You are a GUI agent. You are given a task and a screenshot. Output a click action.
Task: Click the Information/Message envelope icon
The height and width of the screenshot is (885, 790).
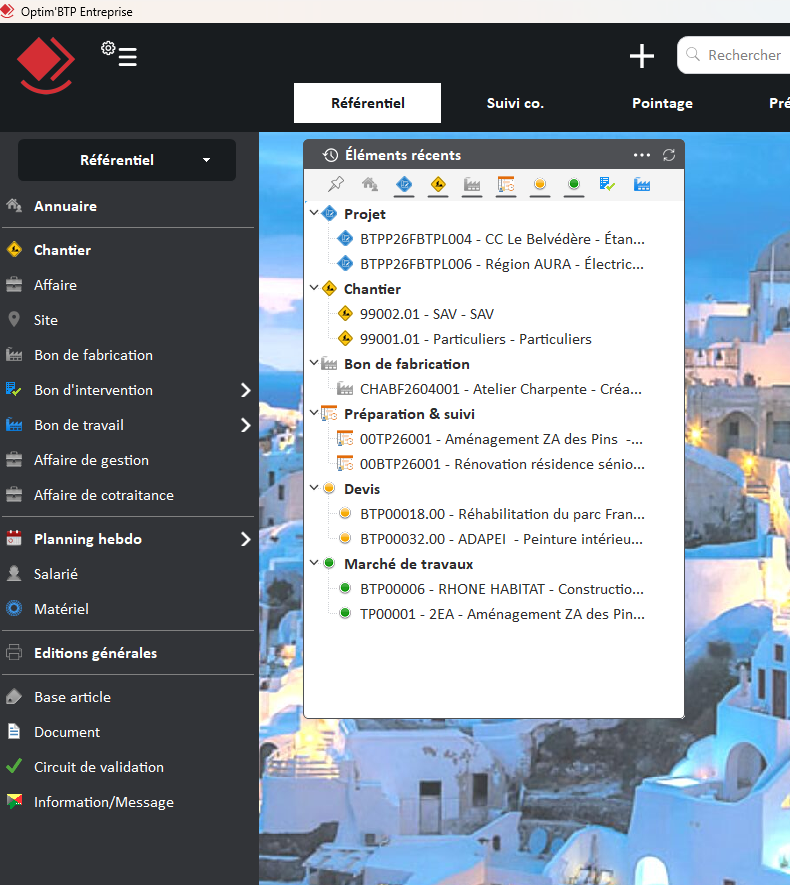[14, 801]
